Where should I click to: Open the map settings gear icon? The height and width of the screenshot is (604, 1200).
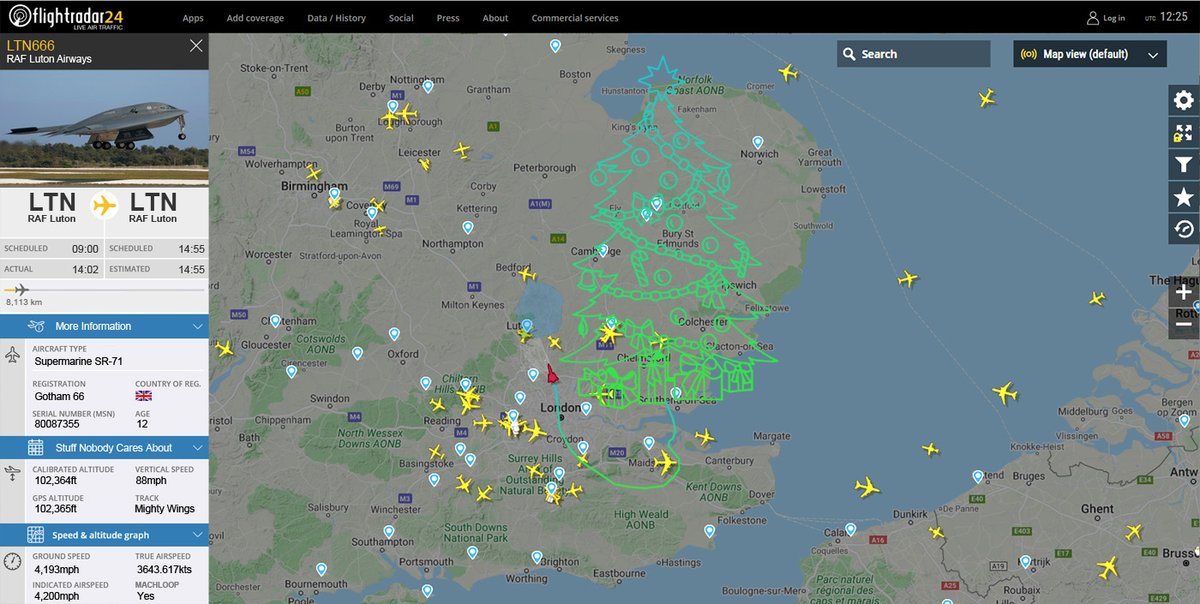click(x=1183, y=100)
